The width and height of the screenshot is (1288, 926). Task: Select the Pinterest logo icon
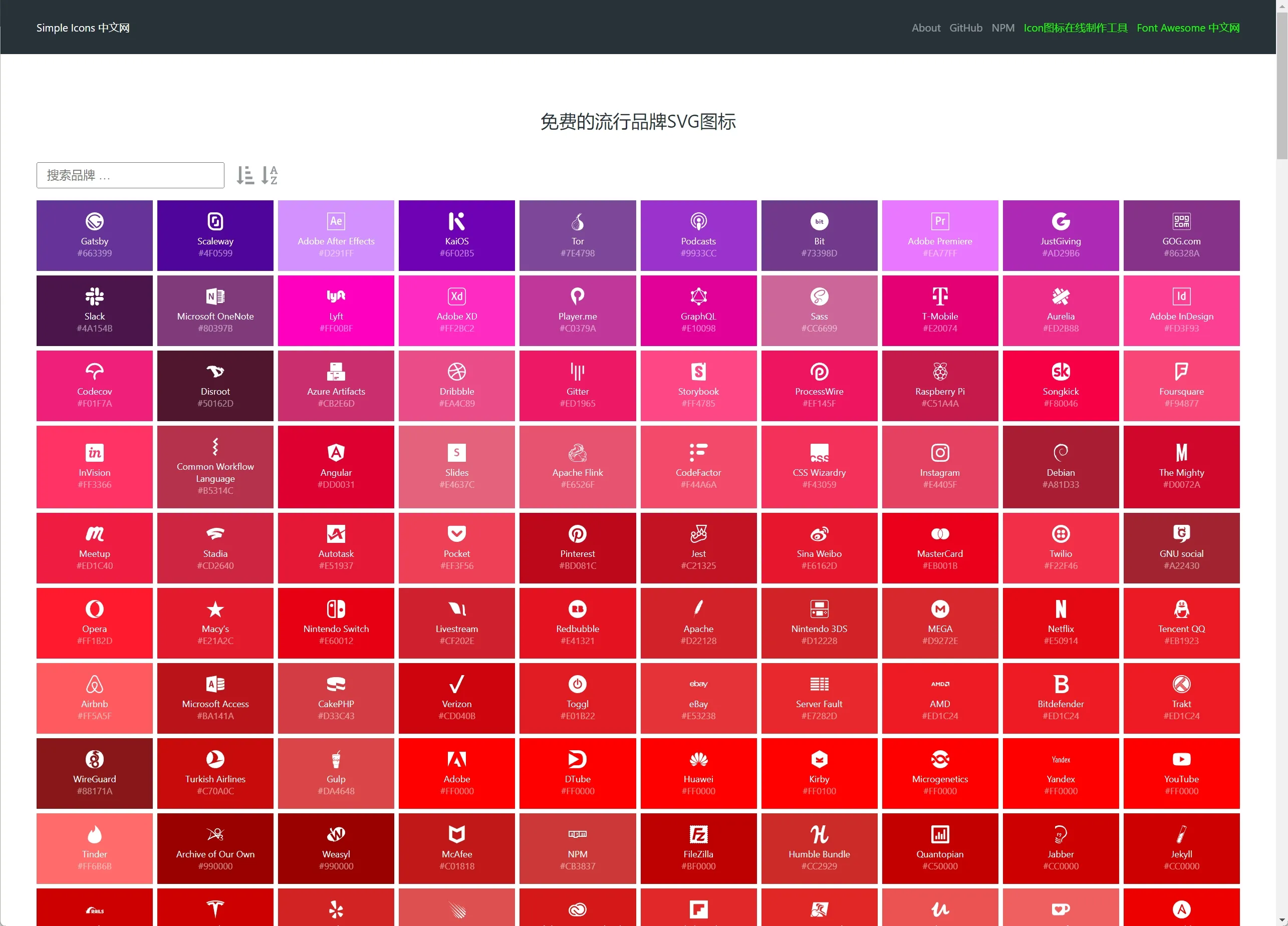point(578,534)
